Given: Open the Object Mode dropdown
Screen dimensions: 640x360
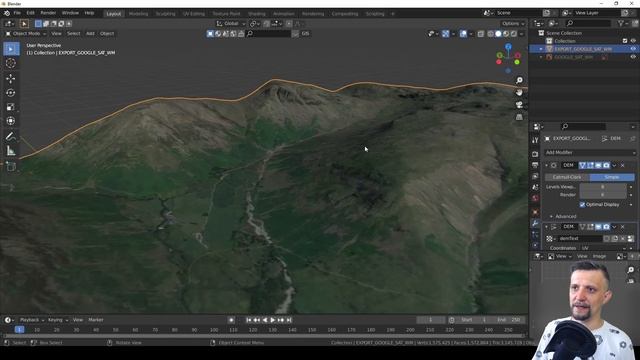Looking at the screenshot, I should [x=26, y=33].
